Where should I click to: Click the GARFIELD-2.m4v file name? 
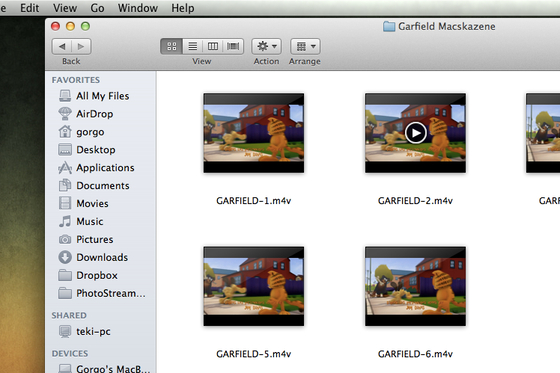pos(415,201)
